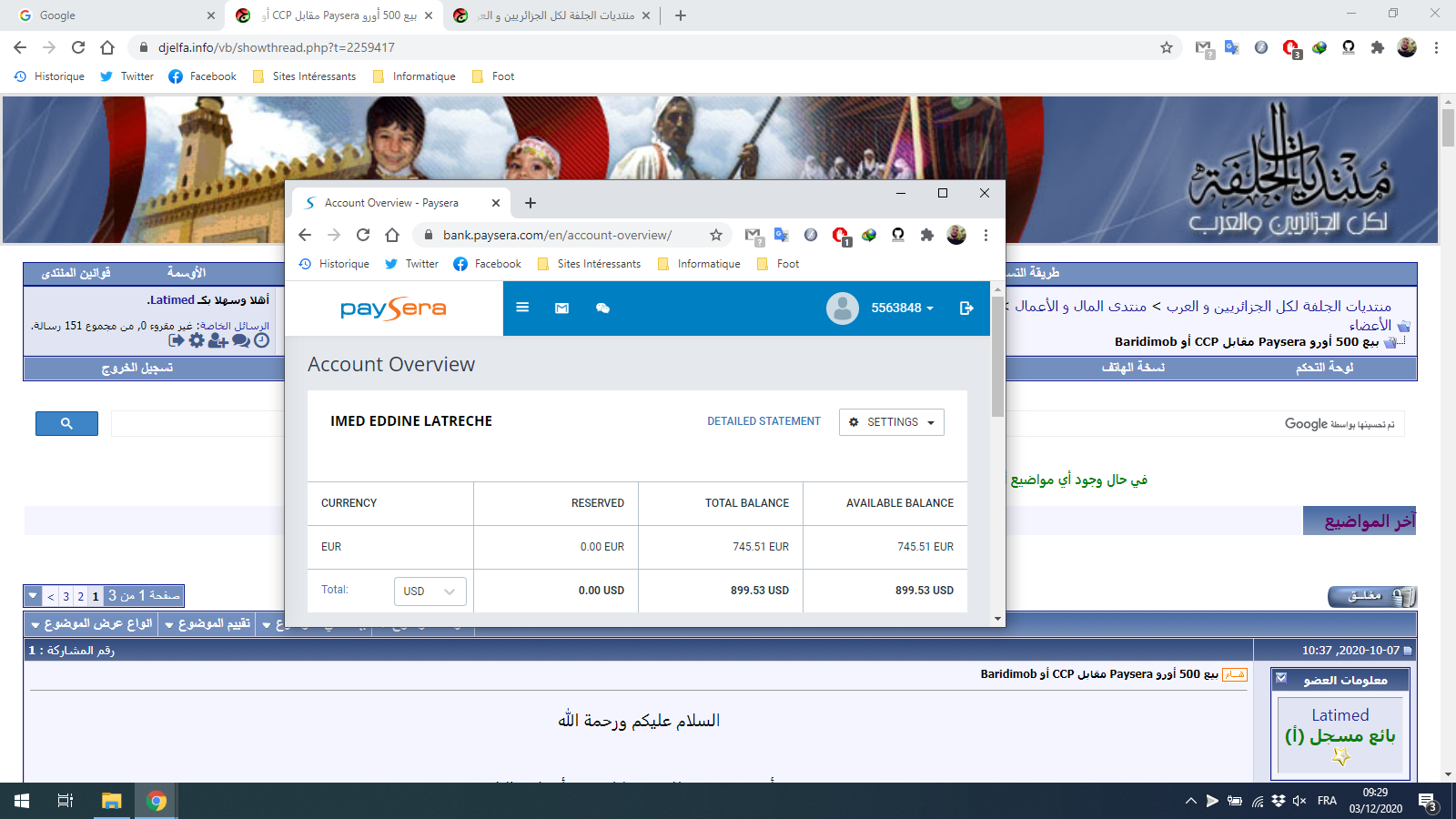The image size is (1456, 819).
Task: Open Informatique bookmark folder in Paysera window
Action: tap(698, 264)
